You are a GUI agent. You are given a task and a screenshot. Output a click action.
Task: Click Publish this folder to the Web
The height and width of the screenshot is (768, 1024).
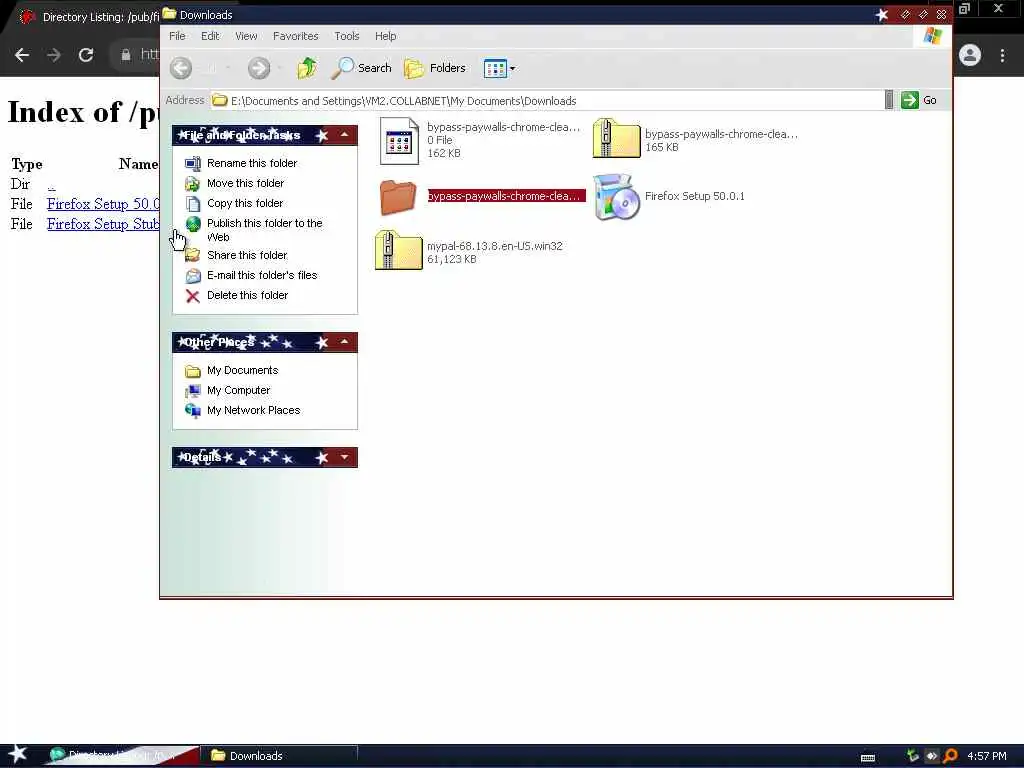[264, 230]
